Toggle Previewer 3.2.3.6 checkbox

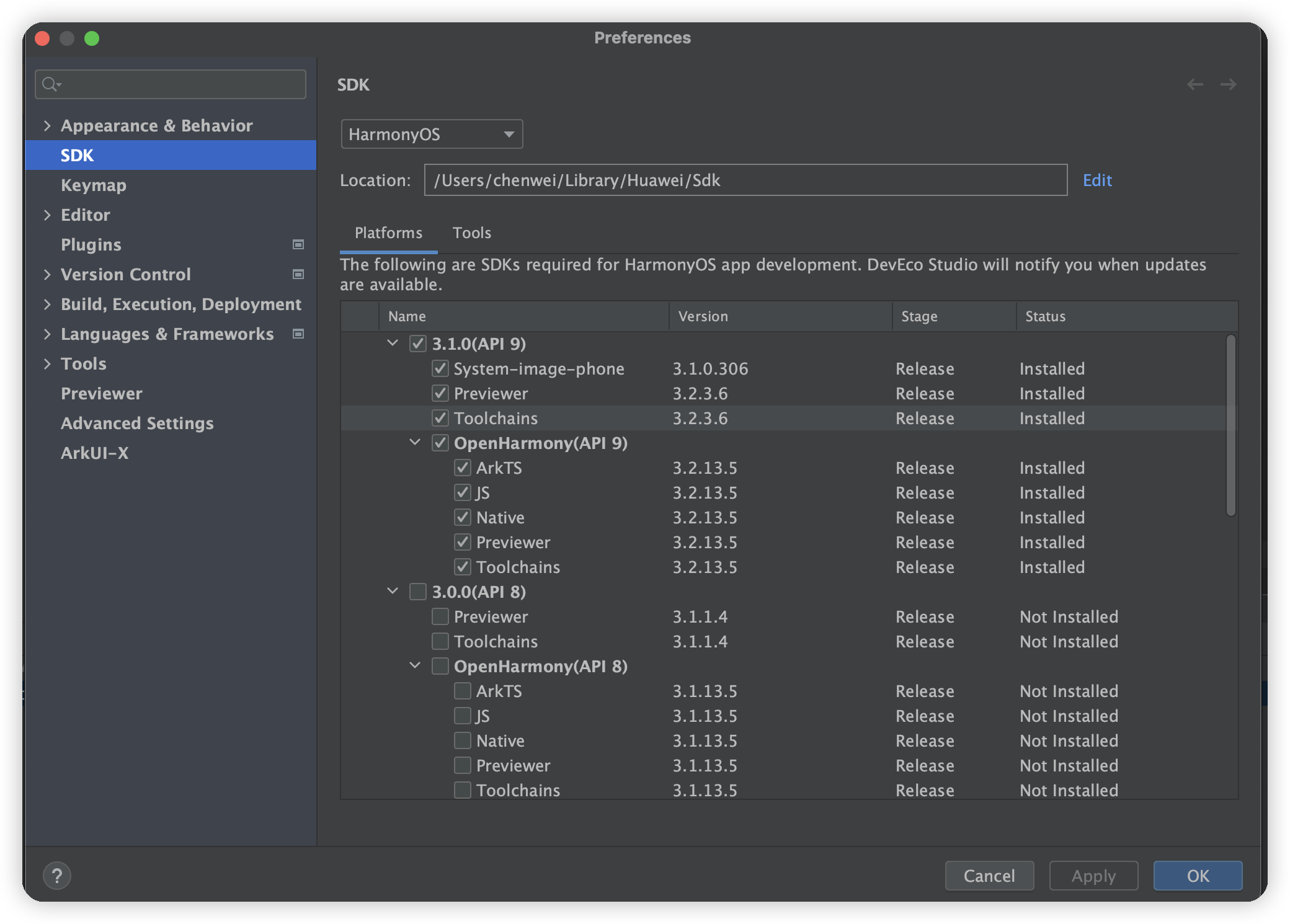click(440, 393)
